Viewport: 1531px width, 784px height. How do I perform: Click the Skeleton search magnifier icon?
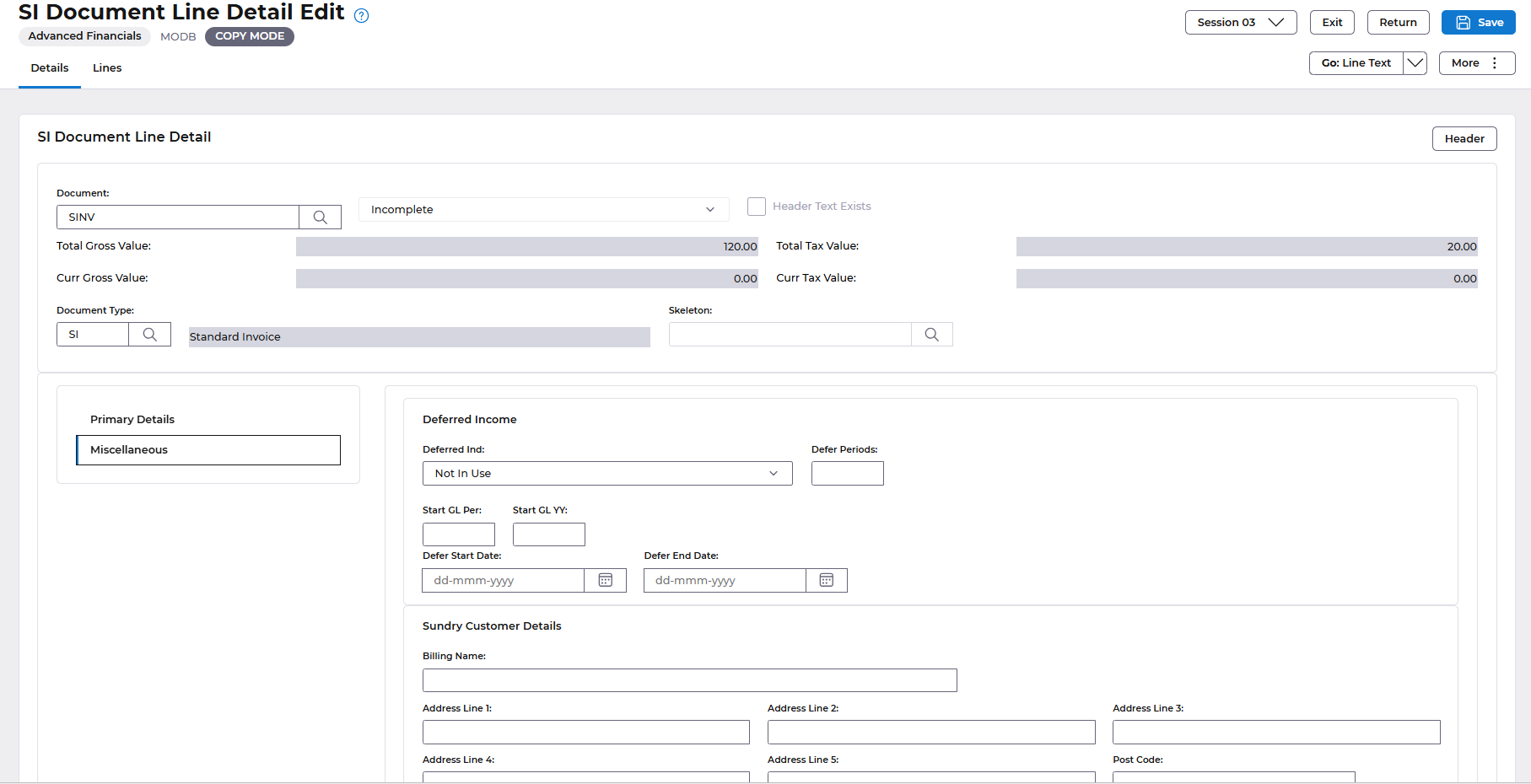coord(931,335)
